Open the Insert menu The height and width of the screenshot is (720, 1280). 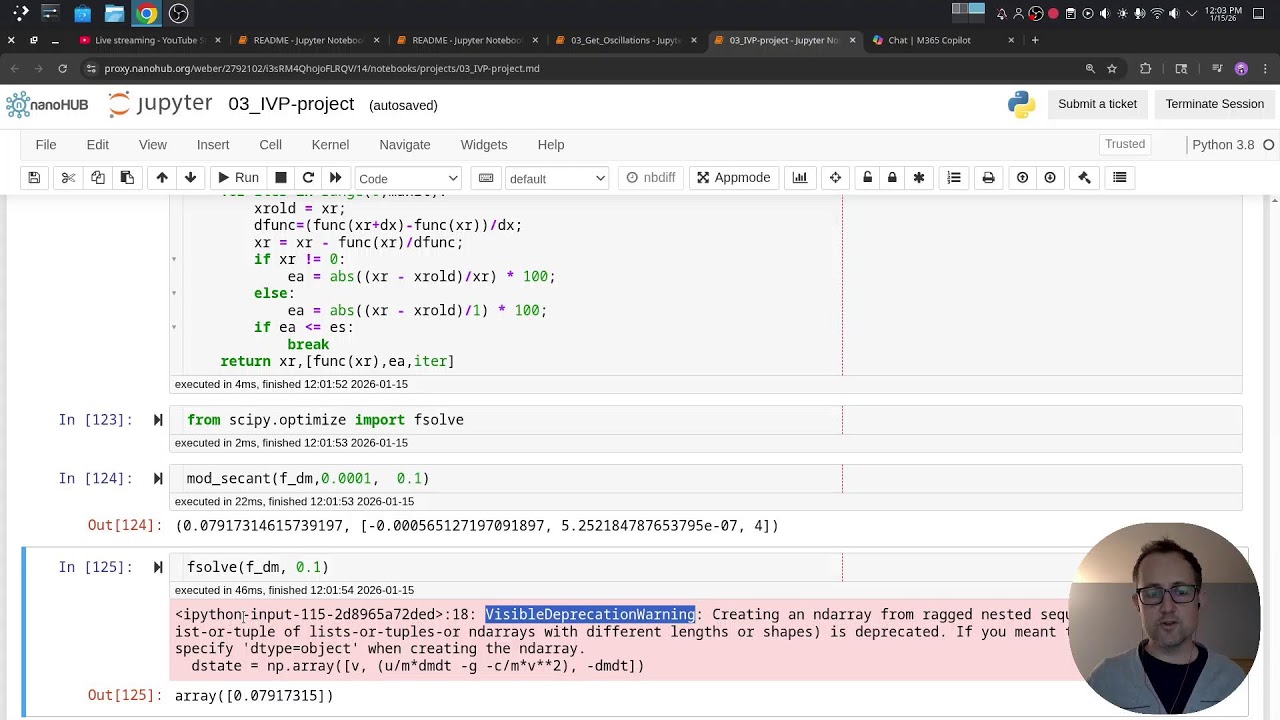pos(213,145)
